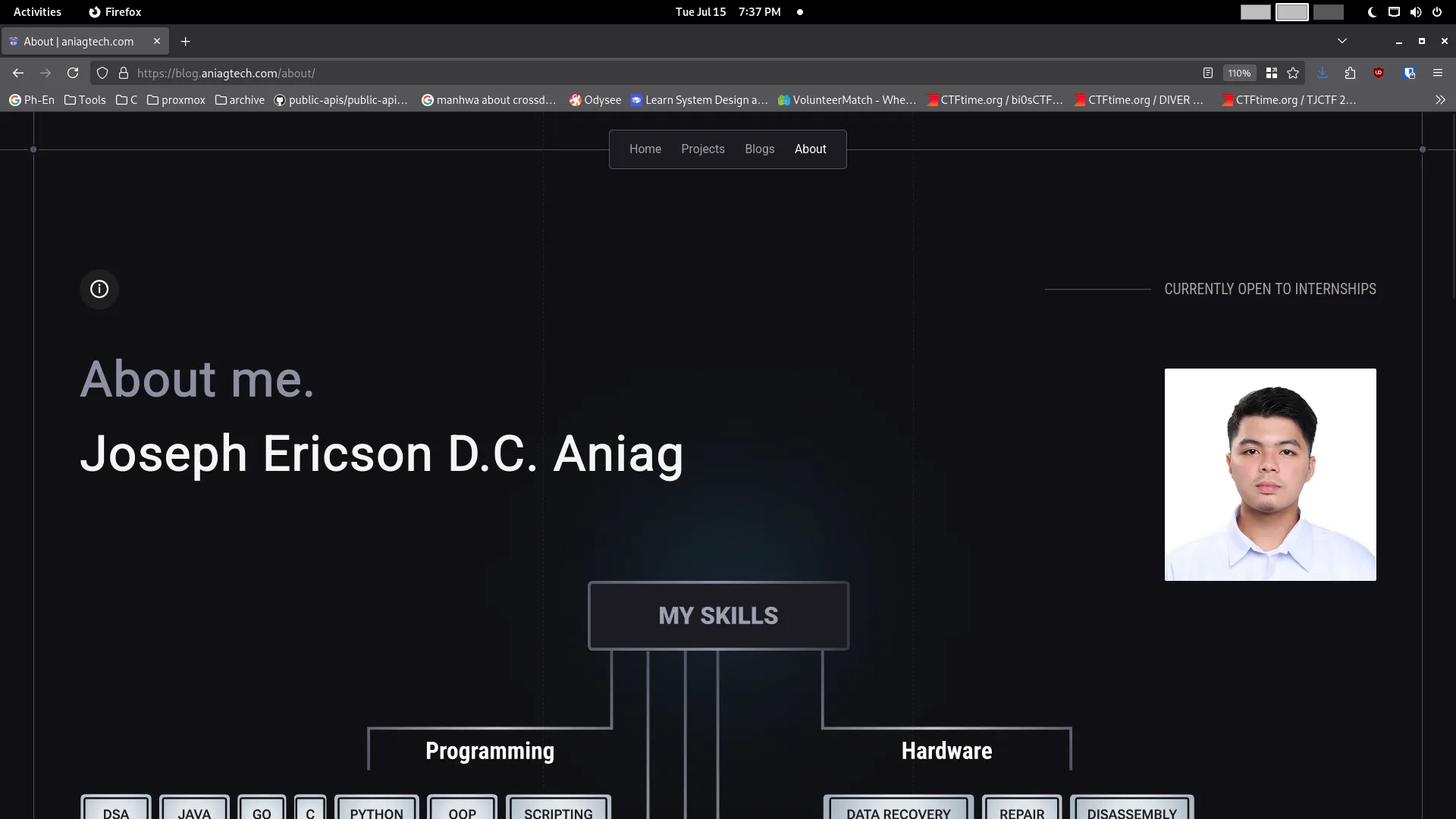Open the list-all-tabs chevron

tap(1342, 41)
